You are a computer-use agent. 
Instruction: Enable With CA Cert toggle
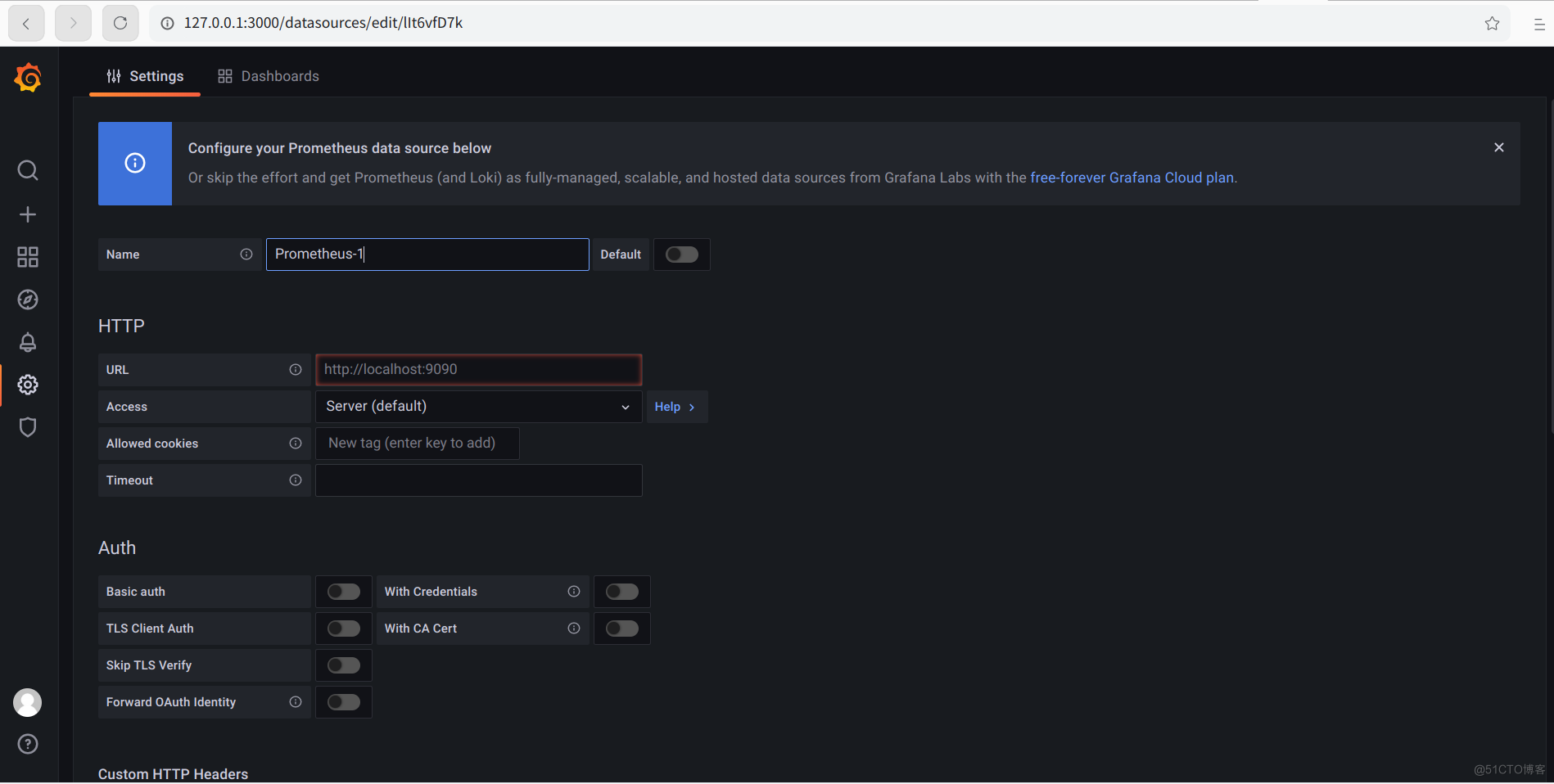pos(622,629)
